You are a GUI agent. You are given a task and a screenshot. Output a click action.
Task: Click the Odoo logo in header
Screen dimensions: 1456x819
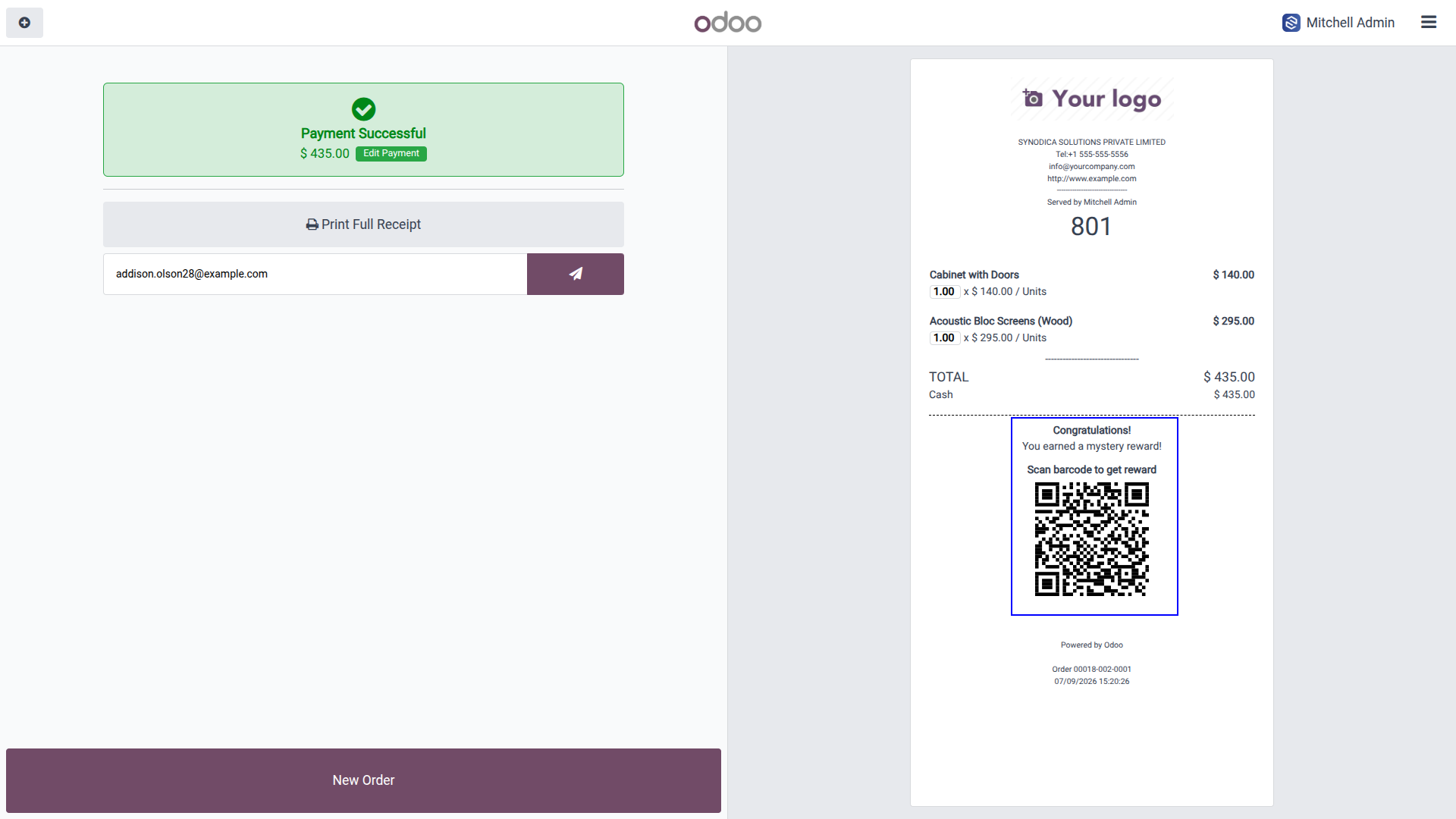click(x=728, y=23)
